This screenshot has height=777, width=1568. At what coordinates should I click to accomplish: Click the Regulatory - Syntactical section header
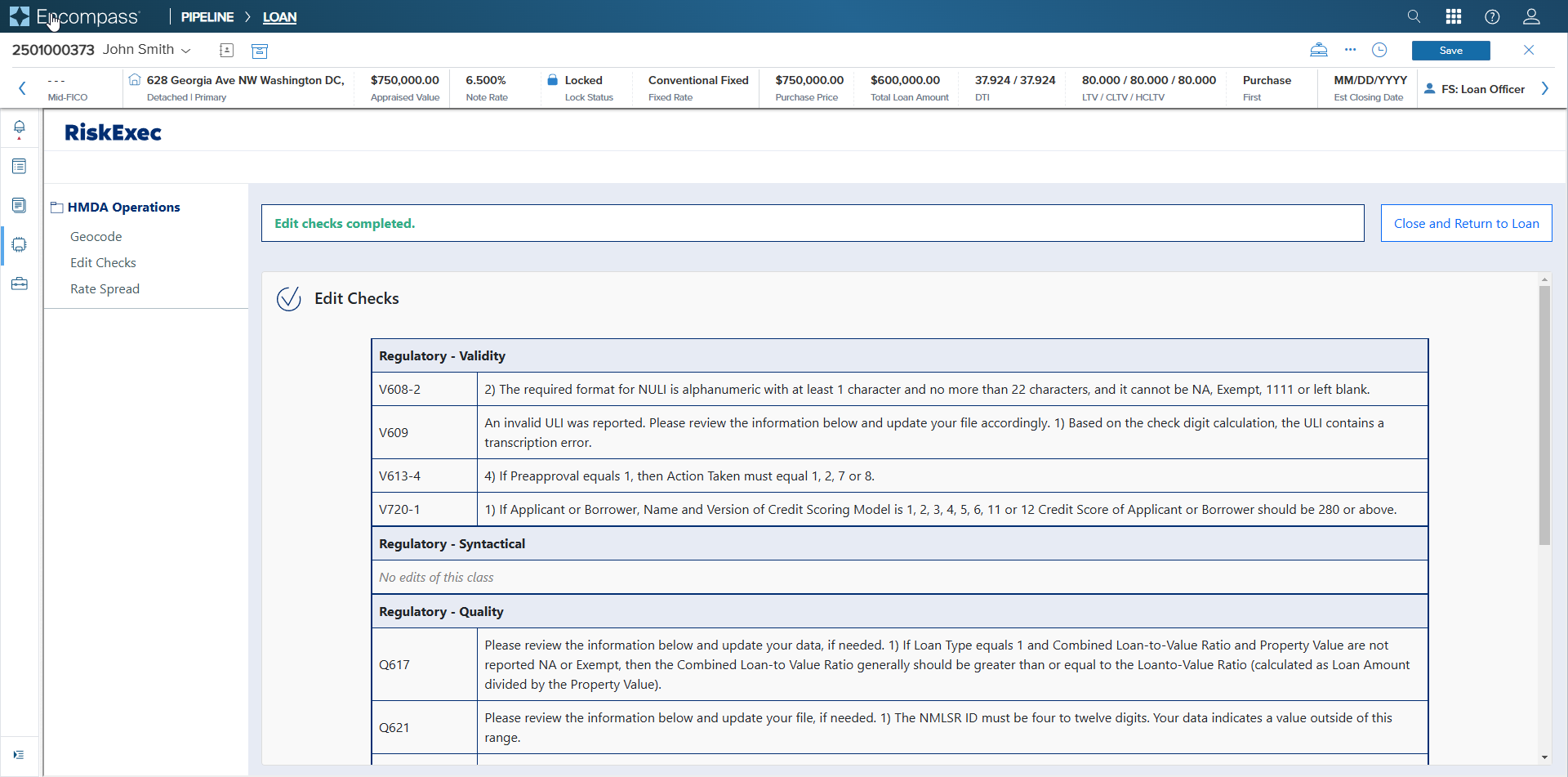pos(900,543)
